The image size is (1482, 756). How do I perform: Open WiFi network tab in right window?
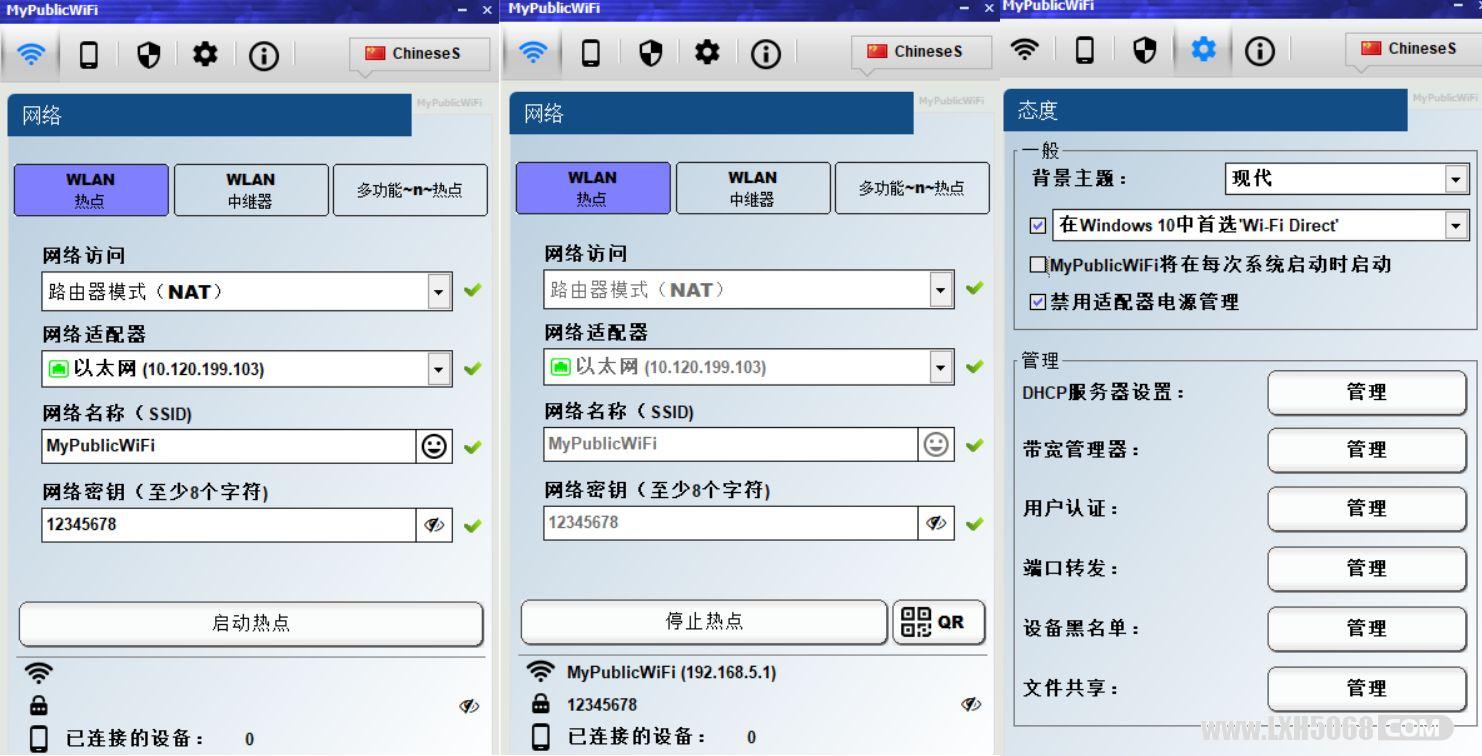[x=1025, y=48]
